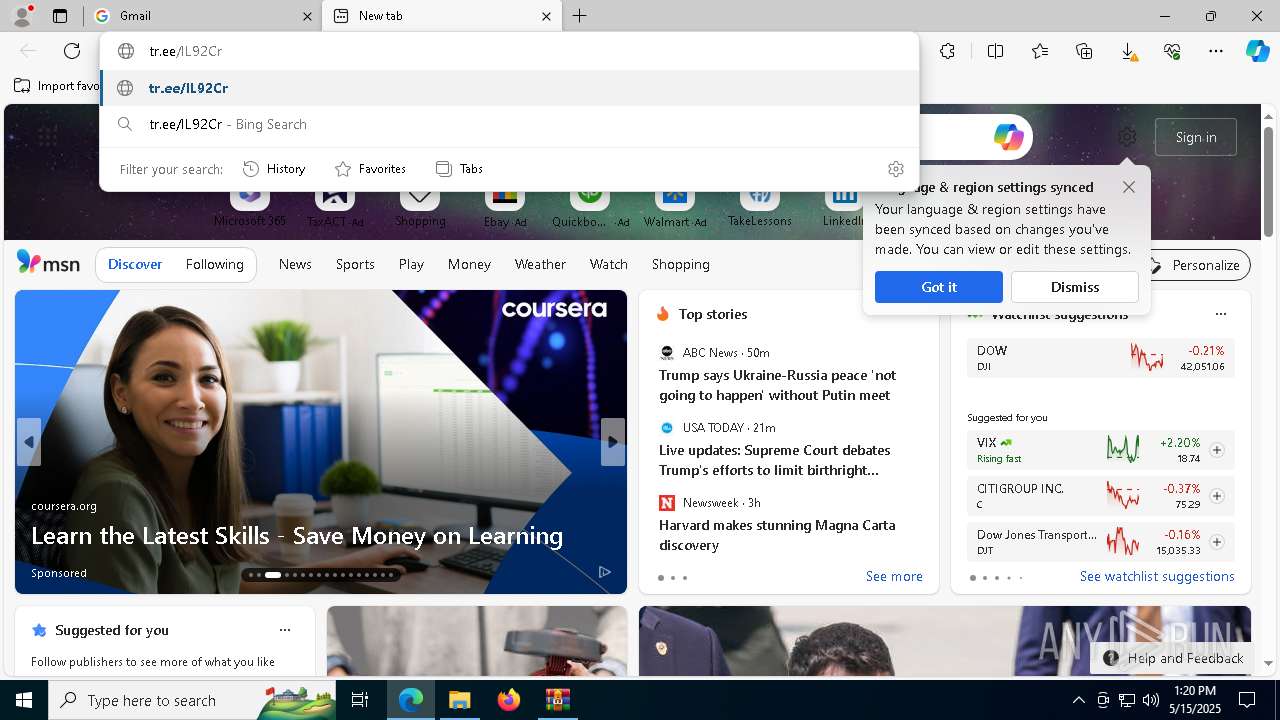Open the Sports category
This screenshot has width=1280, height=720.
coord(355,265)
